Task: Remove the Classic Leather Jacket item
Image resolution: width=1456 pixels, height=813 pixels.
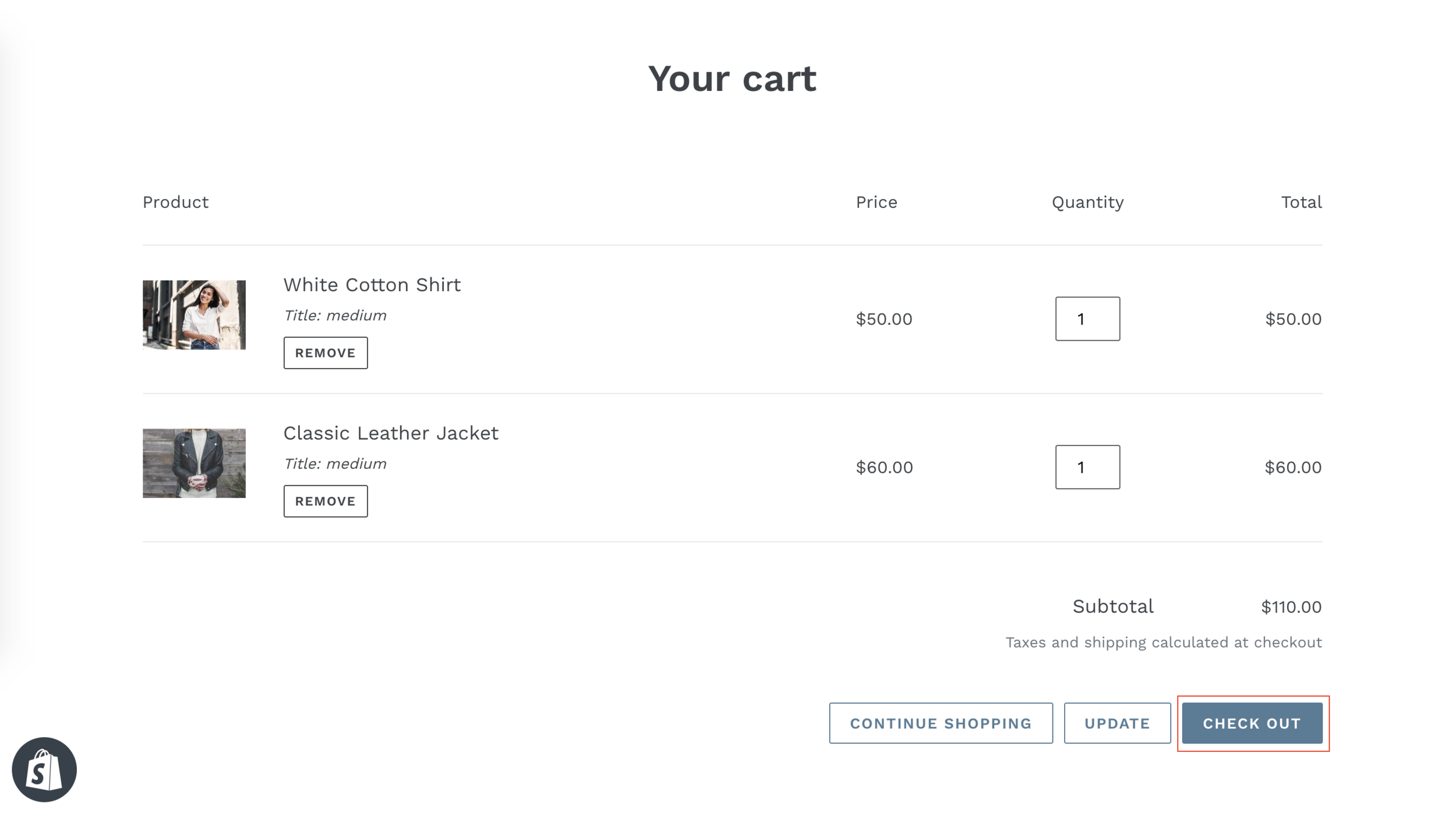Action: pyautogui.click(x=326, y=501)
